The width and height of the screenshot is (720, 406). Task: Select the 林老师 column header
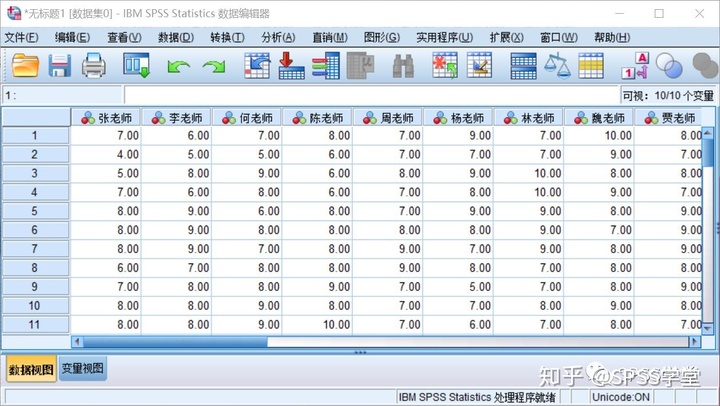click(x=529, y=118)
